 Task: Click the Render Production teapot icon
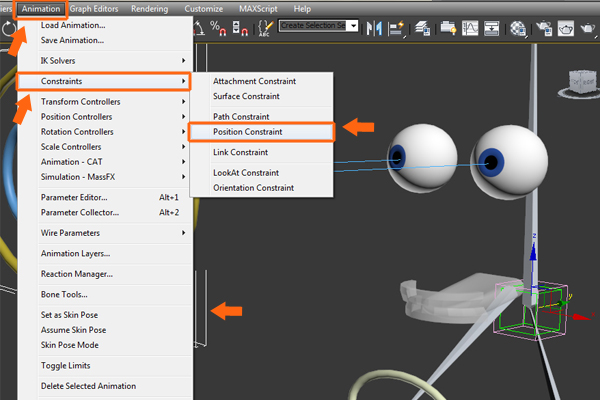point(588,28)
